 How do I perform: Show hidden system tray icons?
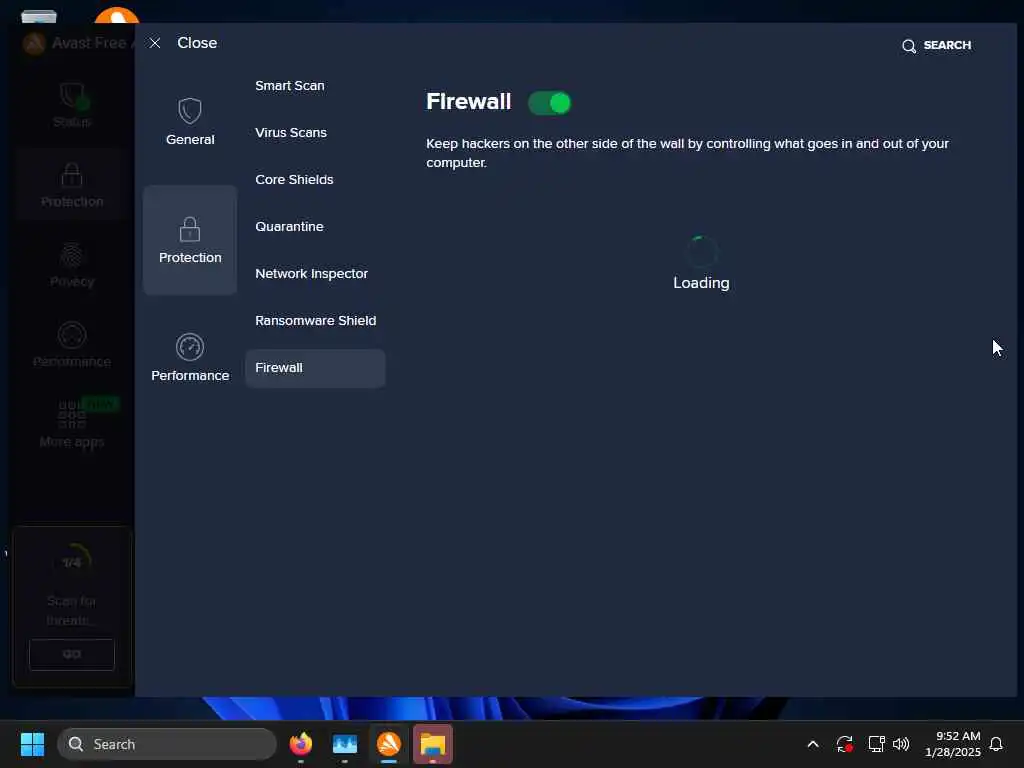pos(813,744)
